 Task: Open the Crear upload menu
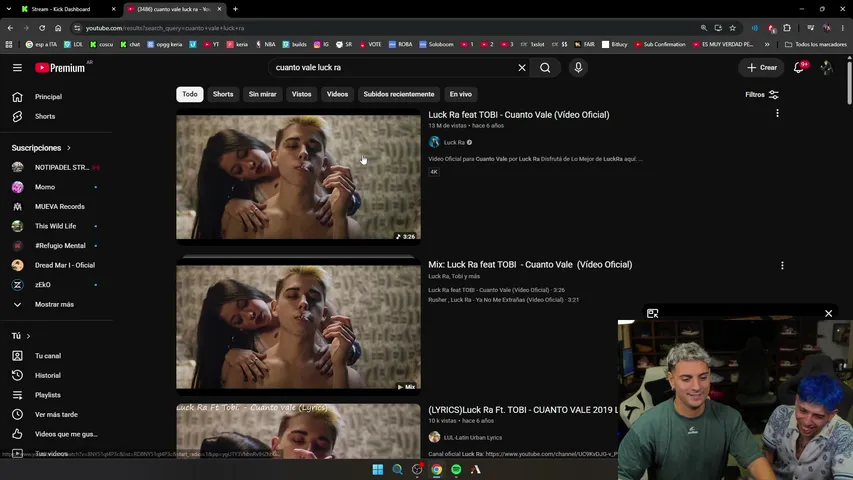coord(762,67)
